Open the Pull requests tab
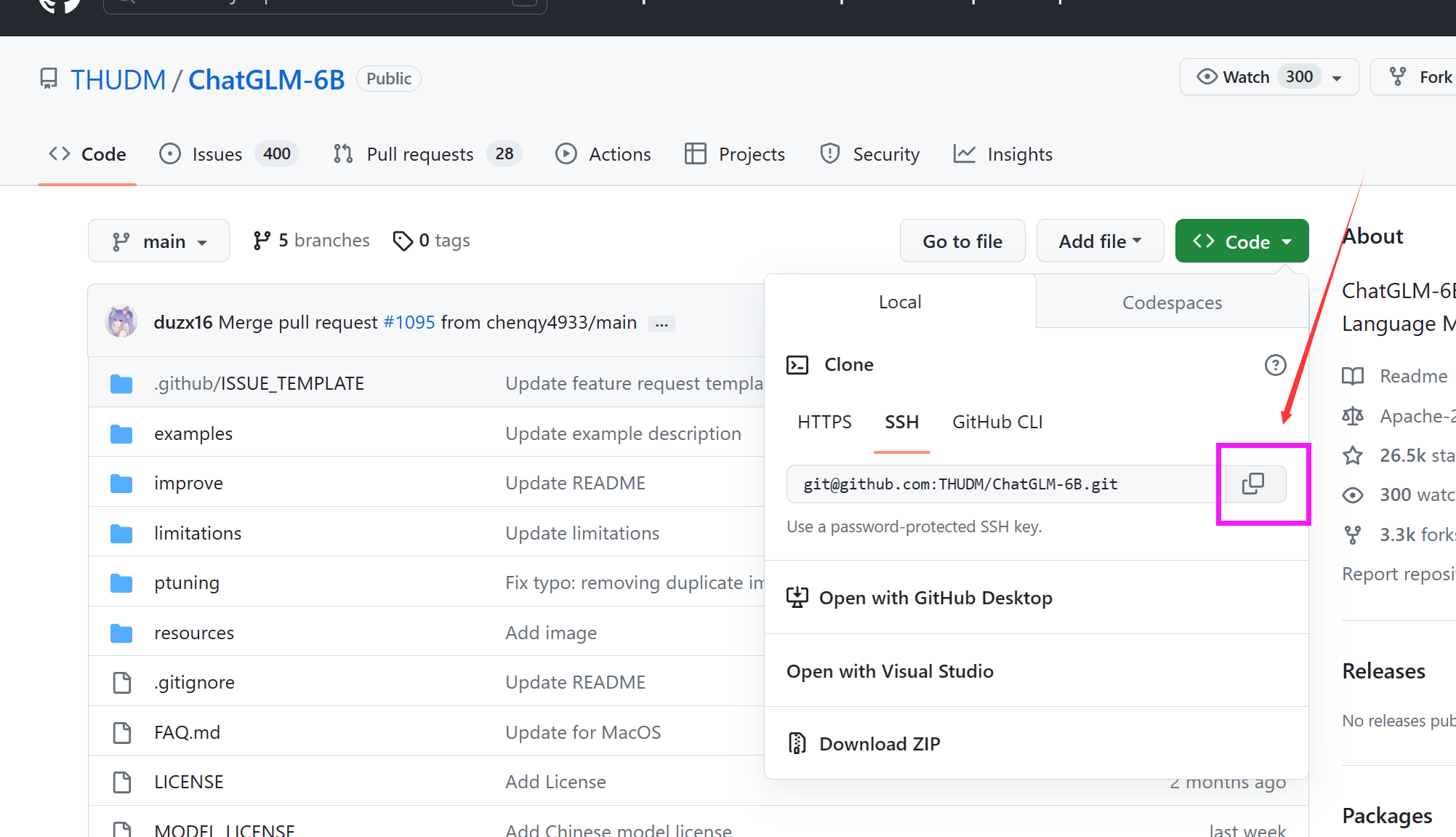Image resolution: width=1456 pixels, height=837 pixels. point(427,154)
